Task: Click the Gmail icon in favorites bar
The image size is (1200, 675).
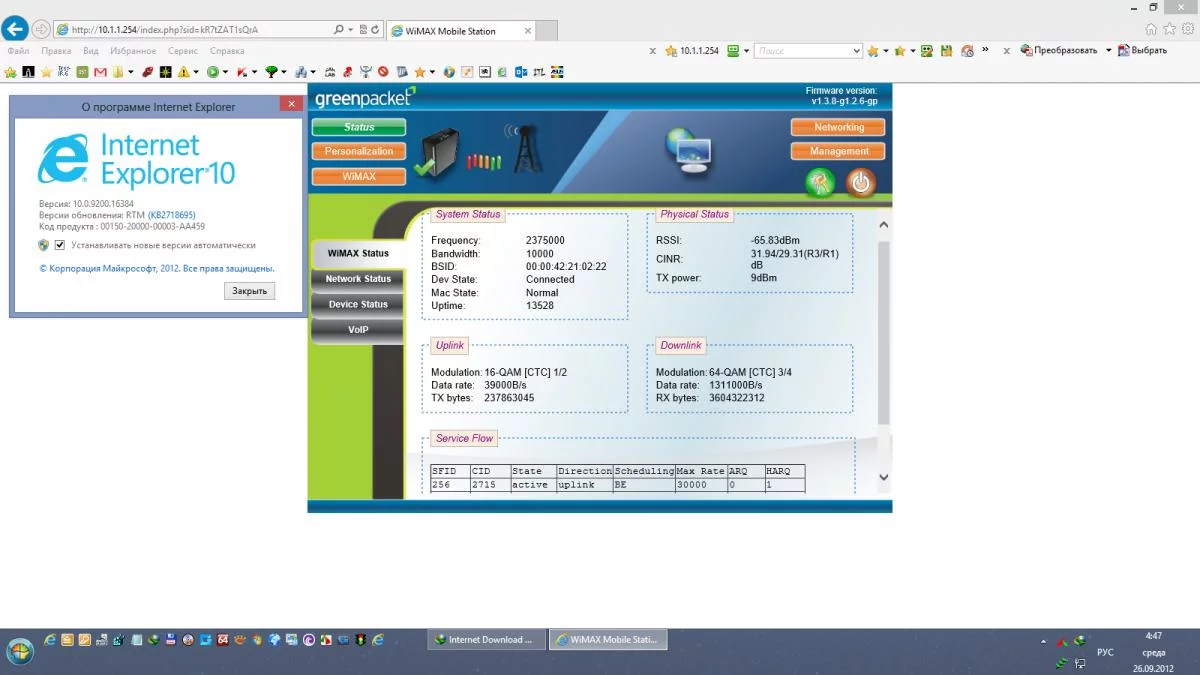Action: click(x=100, y=72)
